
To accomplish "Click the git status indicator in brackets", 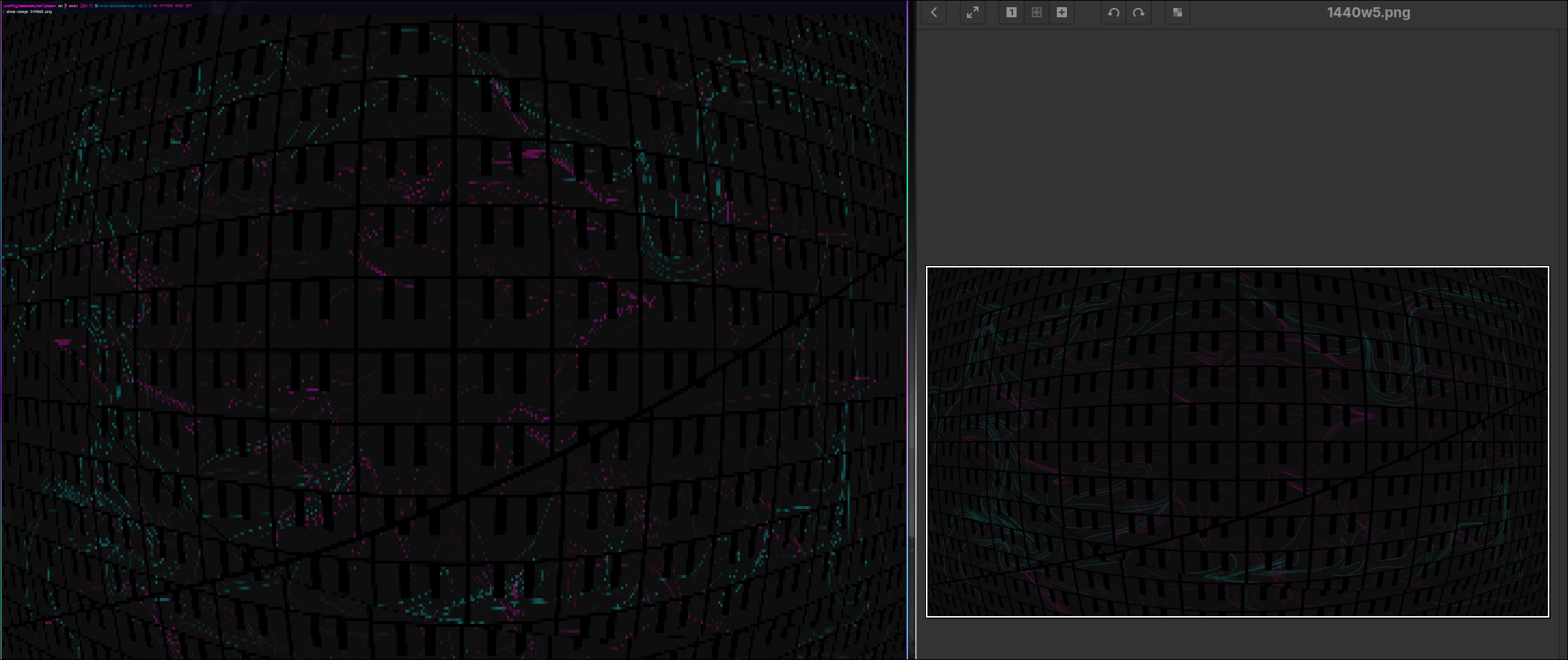I will [86, 6].
